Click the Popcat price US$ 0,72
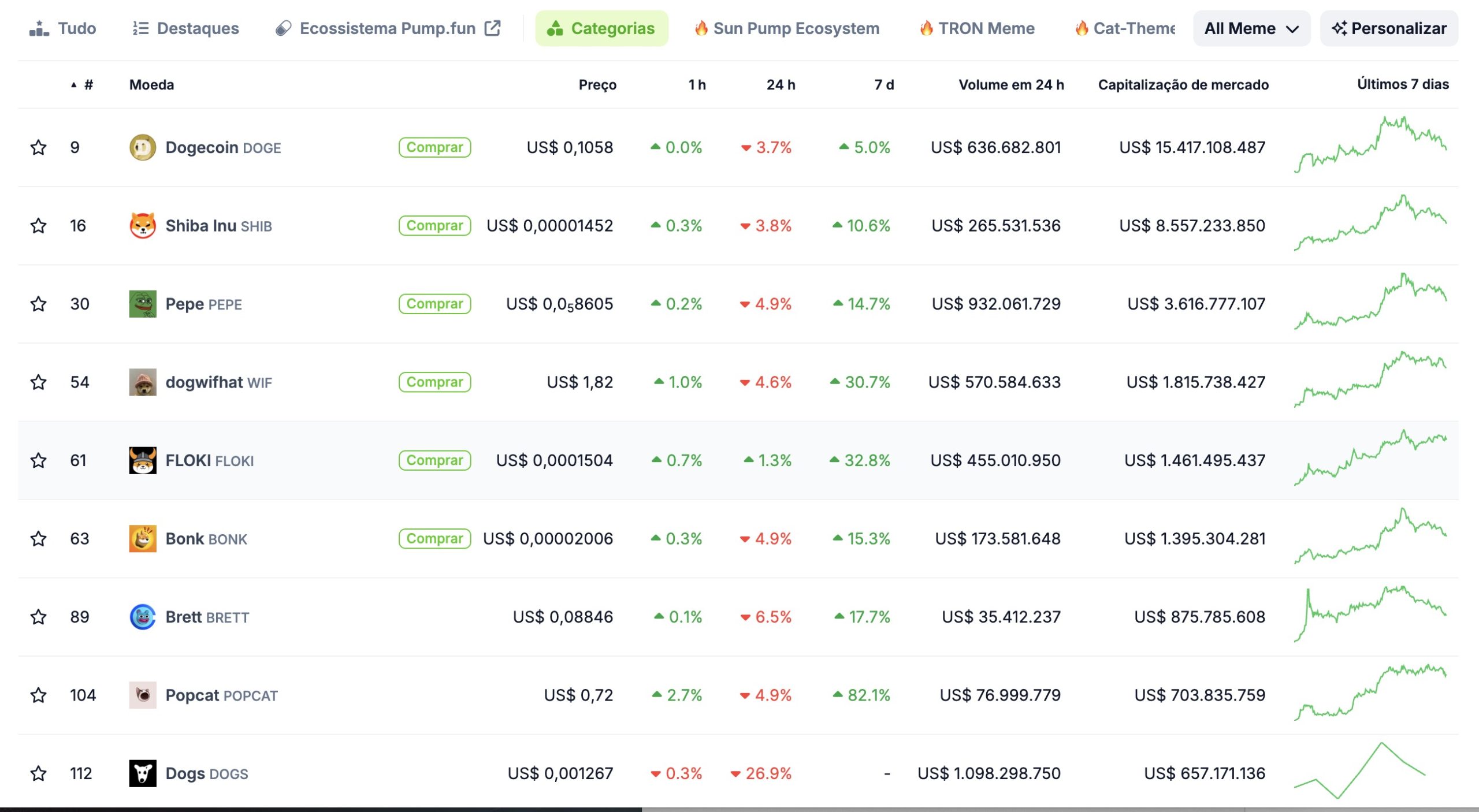This screenshot has height=812, width=1479. (x=578, y=695)
